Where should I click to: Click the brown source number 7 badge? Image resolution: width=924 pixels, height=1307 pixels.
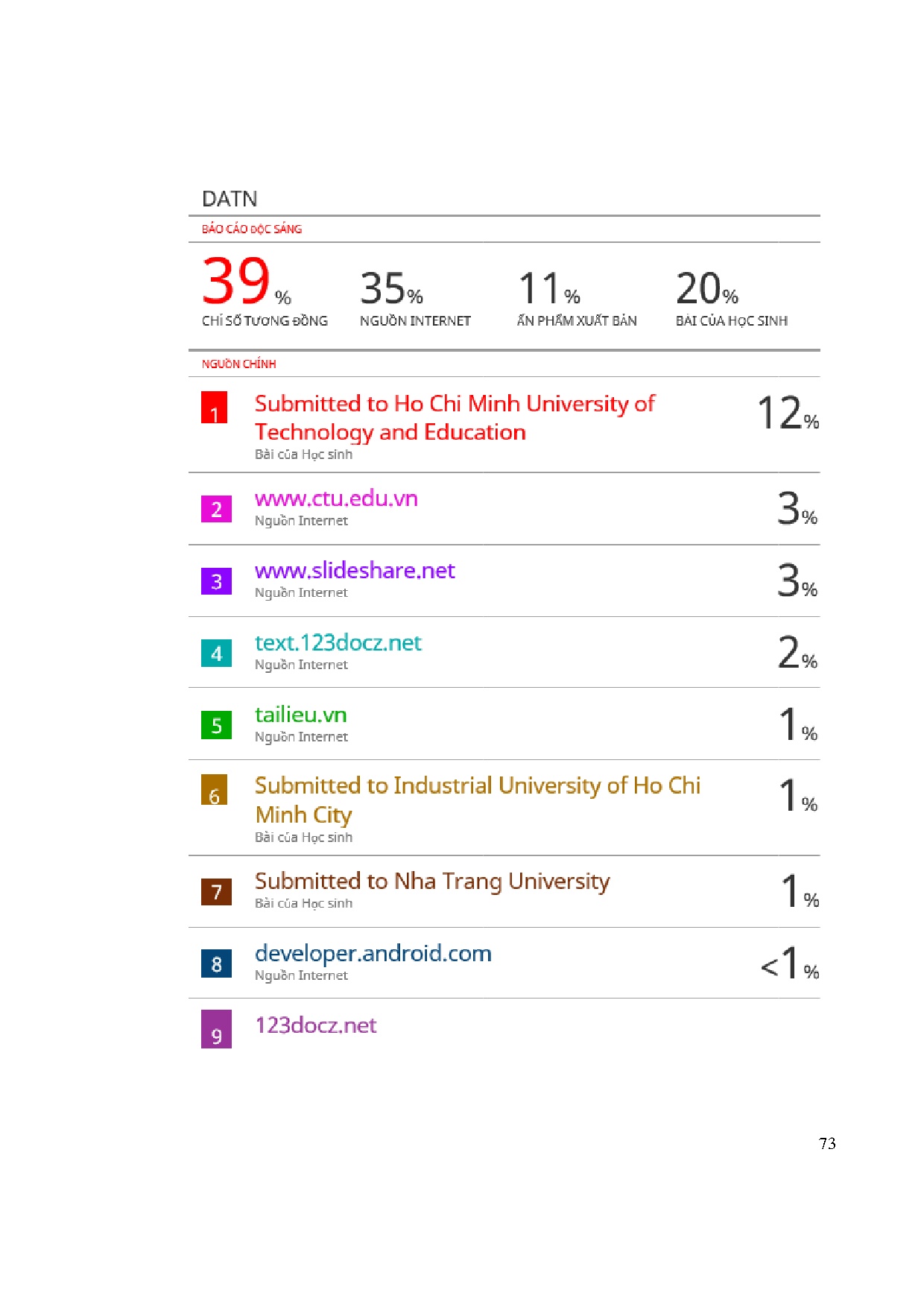pyautogui.click(x=216, y=891)
